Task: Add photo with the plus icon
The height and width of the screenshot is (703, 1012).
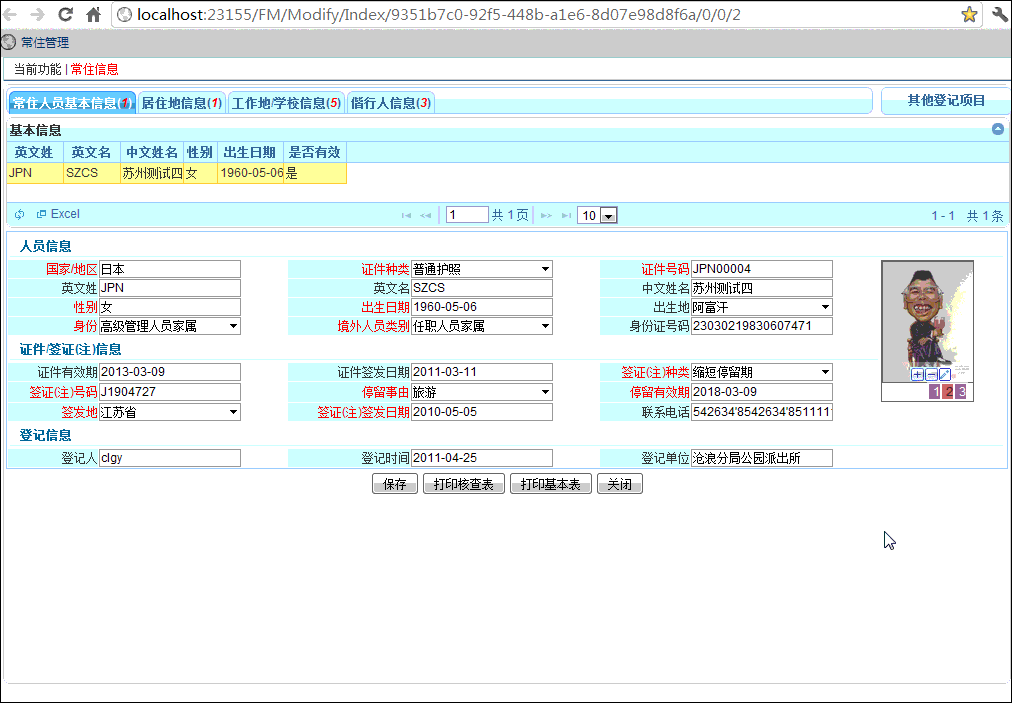Action: [917, 374]
